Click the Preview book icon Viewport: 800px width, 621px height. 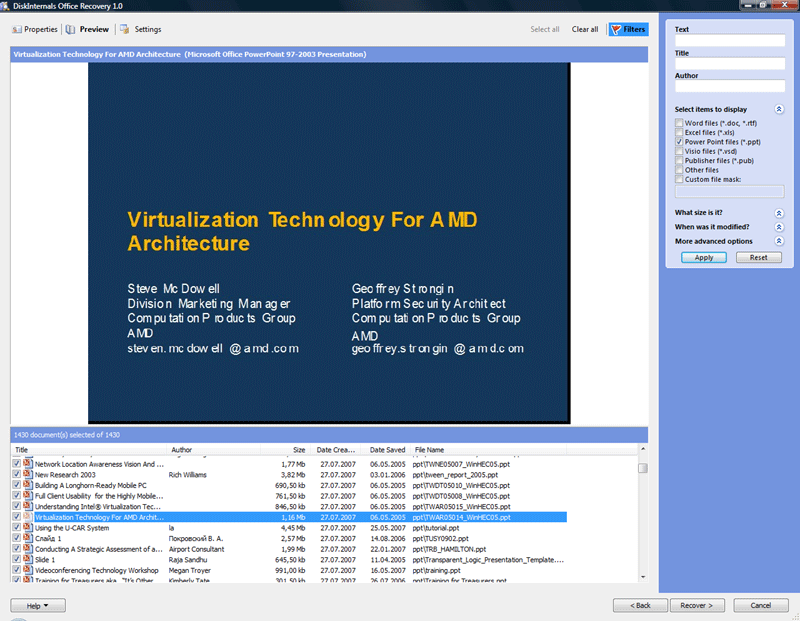[71, 30]
